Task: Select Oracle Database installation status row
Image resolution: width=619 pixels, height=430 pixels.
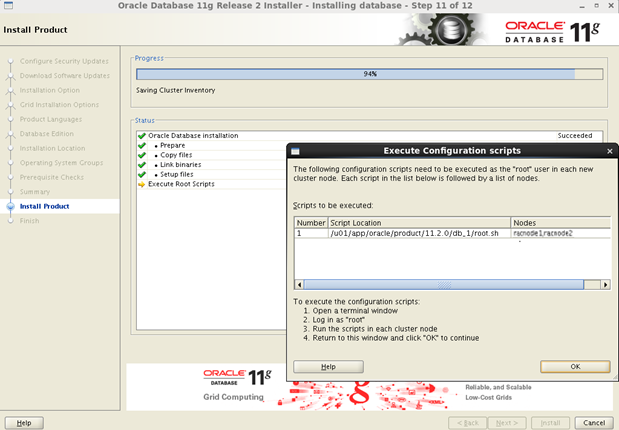Action: [370, 135]
